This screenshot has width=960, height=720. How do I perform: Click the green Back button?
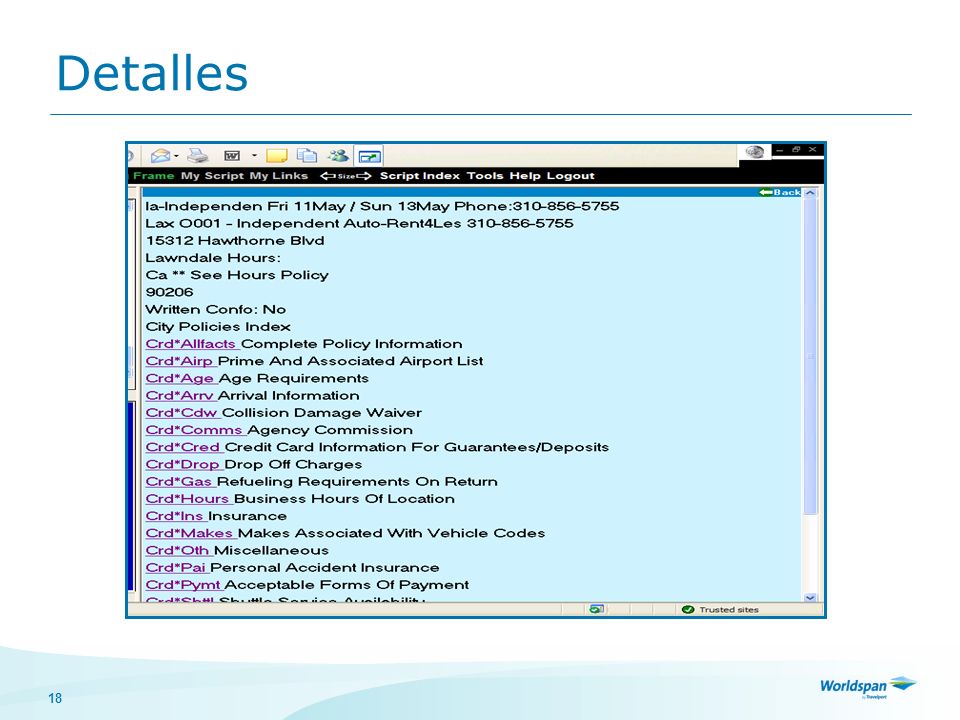click(x=779, y=192)
